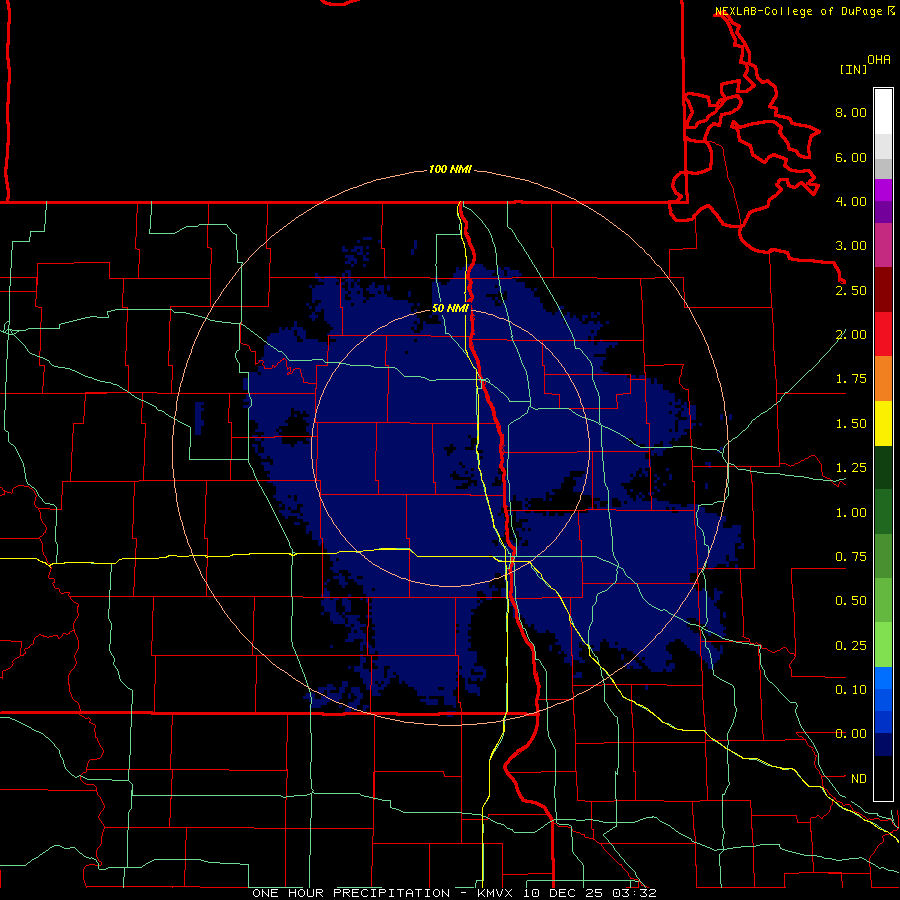
Task: Click the 8.00 legend value
Action: point(851,112)
